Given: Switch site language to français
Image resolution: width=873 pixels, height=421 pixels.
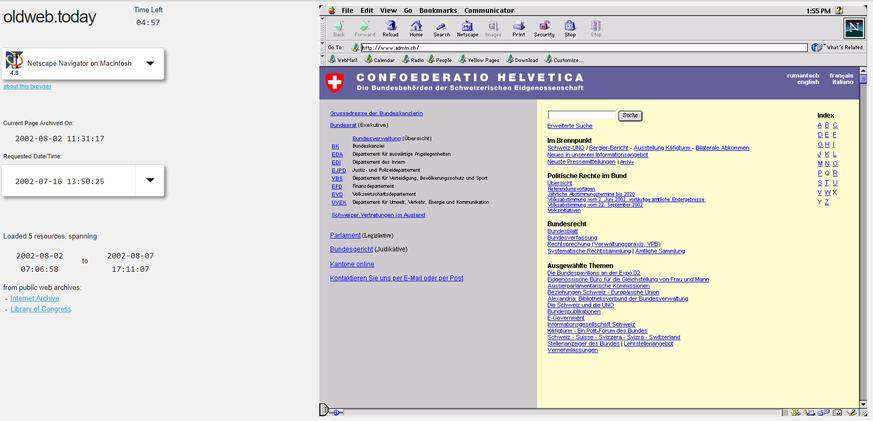Looking at the screenshot, I should coord(841,75).
